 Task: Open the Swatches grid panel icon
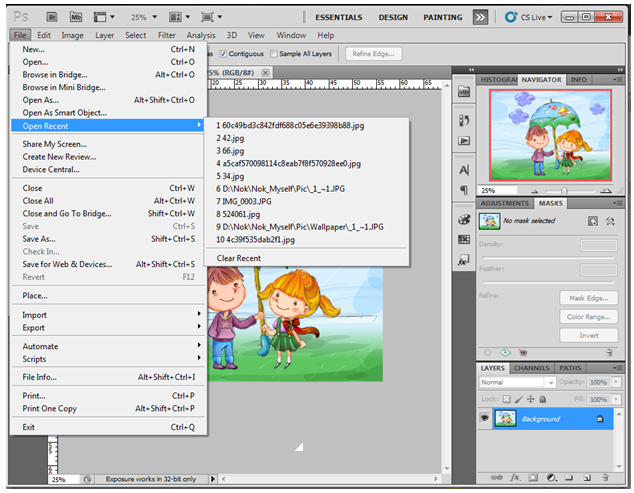(463, 241)
